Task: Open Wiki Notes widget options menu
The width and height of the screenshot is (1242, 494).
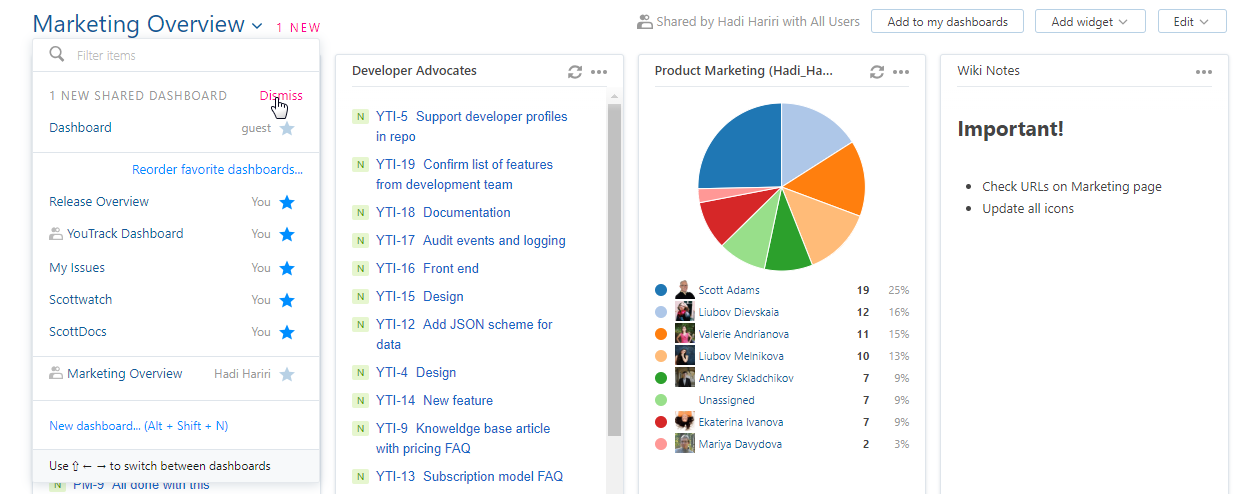Action: click(x=1204, y=72)
